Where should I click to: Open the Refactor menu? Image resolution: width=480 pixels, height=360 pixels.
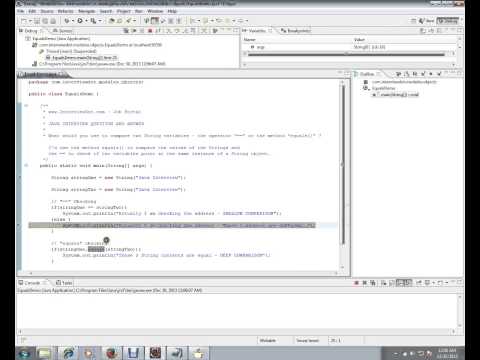click(x=66, y=11)
